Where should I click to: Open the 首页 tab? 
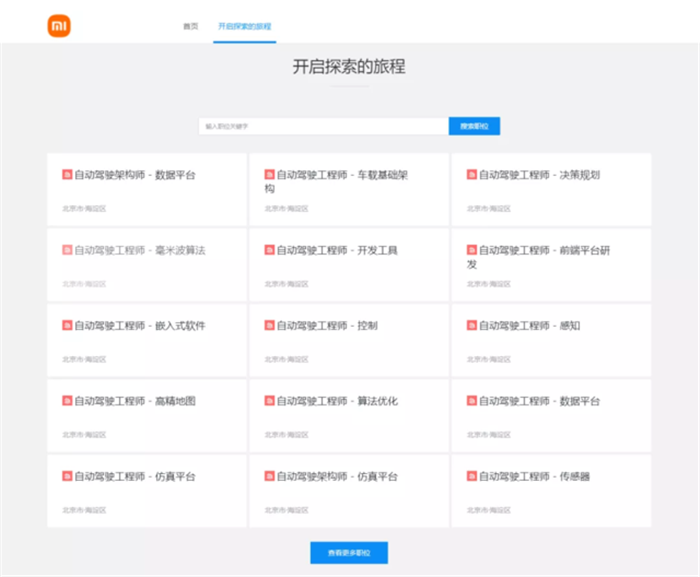tap(190, 26)
